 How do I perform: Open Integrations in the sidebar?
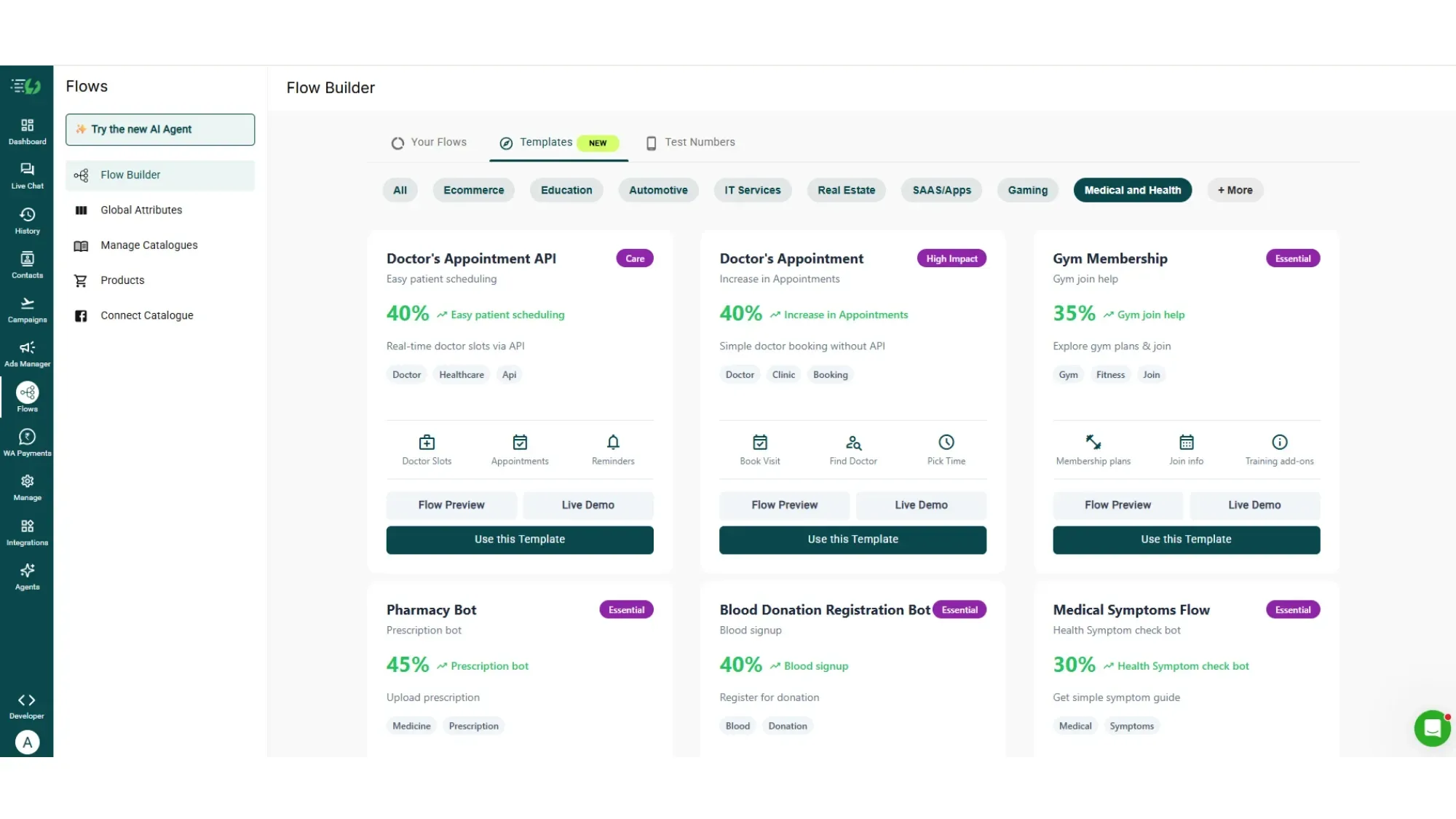point(27,532)
